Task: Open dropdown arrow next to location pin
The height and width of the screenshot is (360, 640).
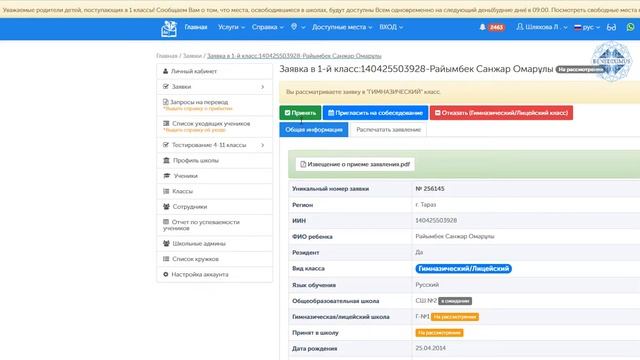Action: pyautogui.click(x=303, y=27)
